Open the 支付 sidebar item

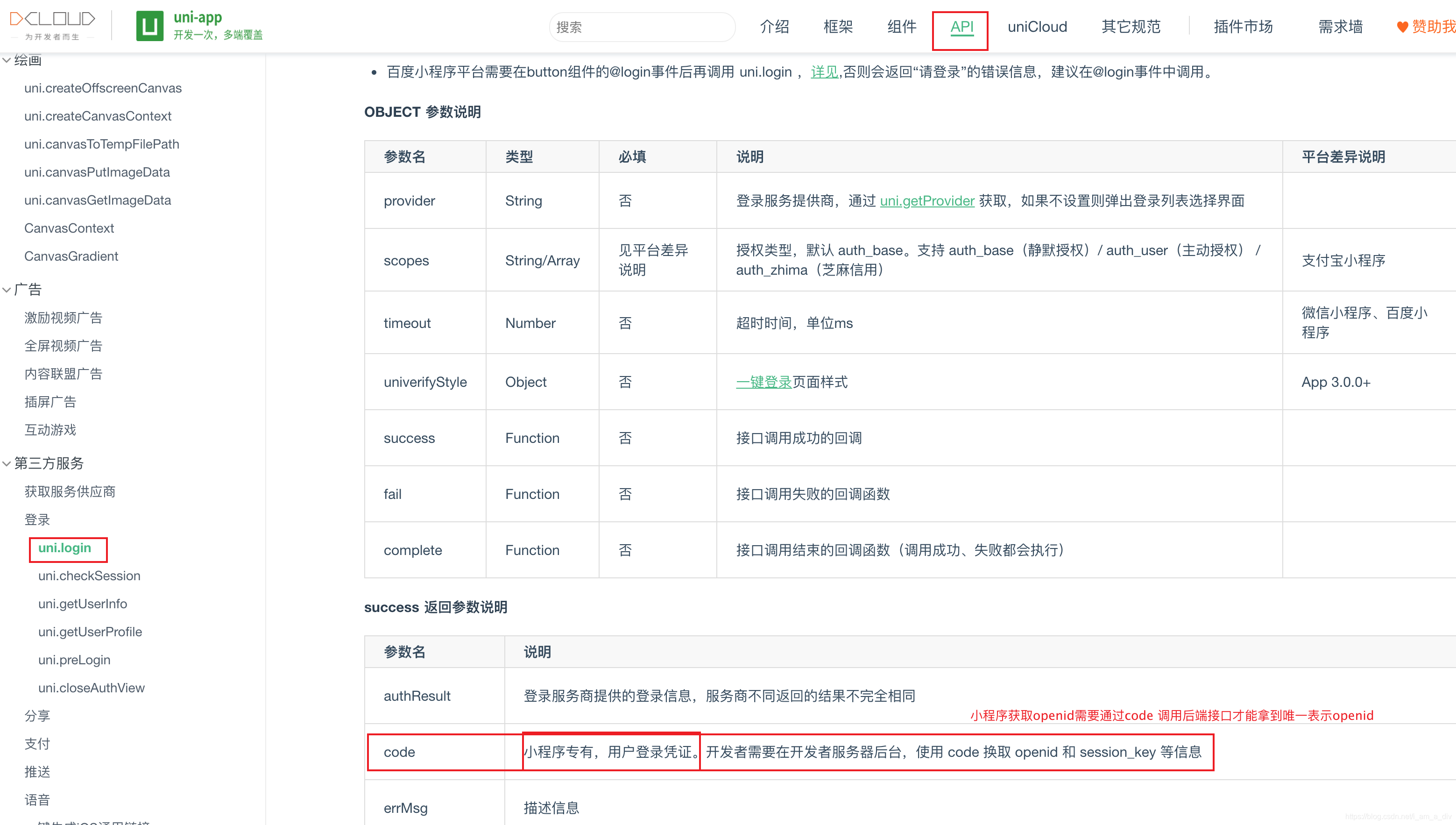[x=37, y=744]
